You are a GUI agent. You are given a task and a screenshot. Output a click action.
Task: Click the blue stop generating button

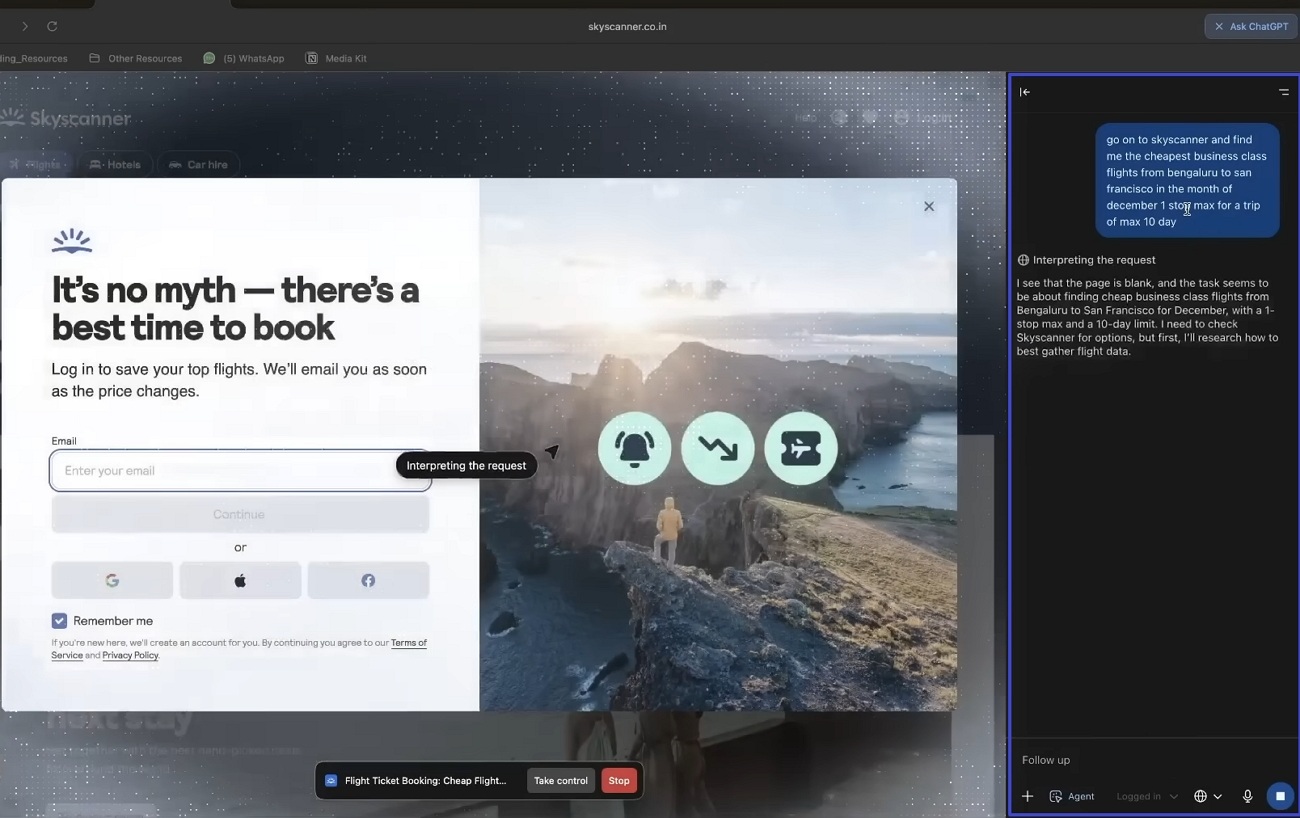pos(1280,796)
